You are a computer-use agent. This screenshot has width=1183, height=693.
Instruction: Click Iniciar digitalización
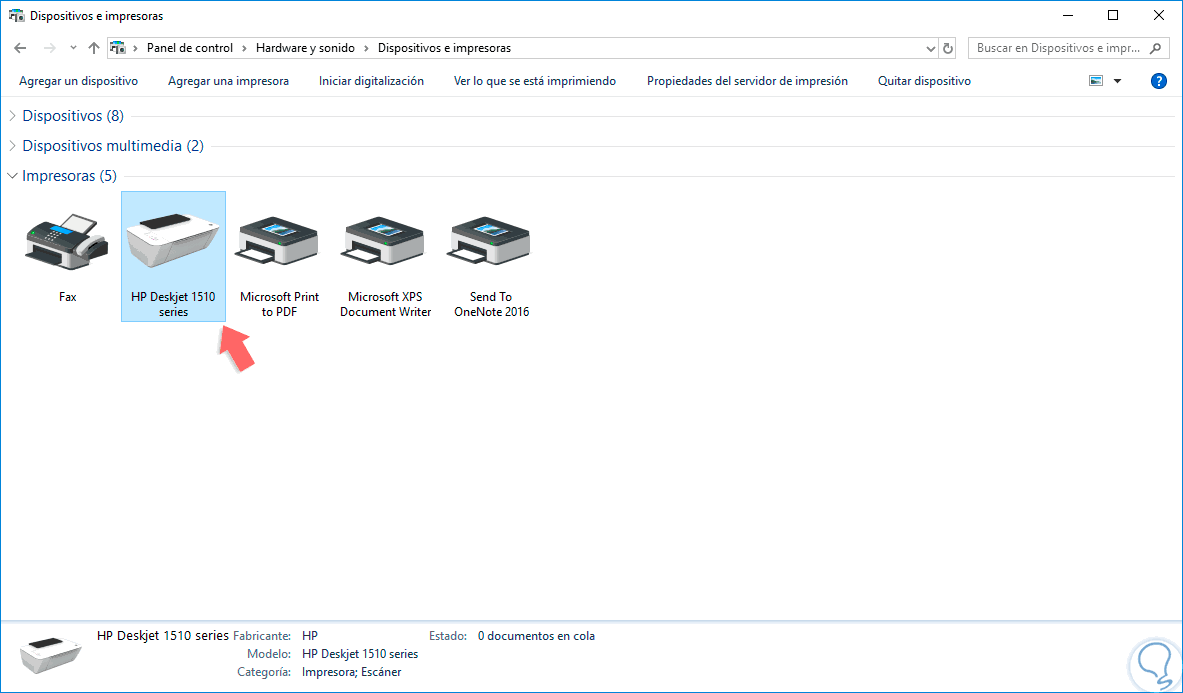[371, 81]
